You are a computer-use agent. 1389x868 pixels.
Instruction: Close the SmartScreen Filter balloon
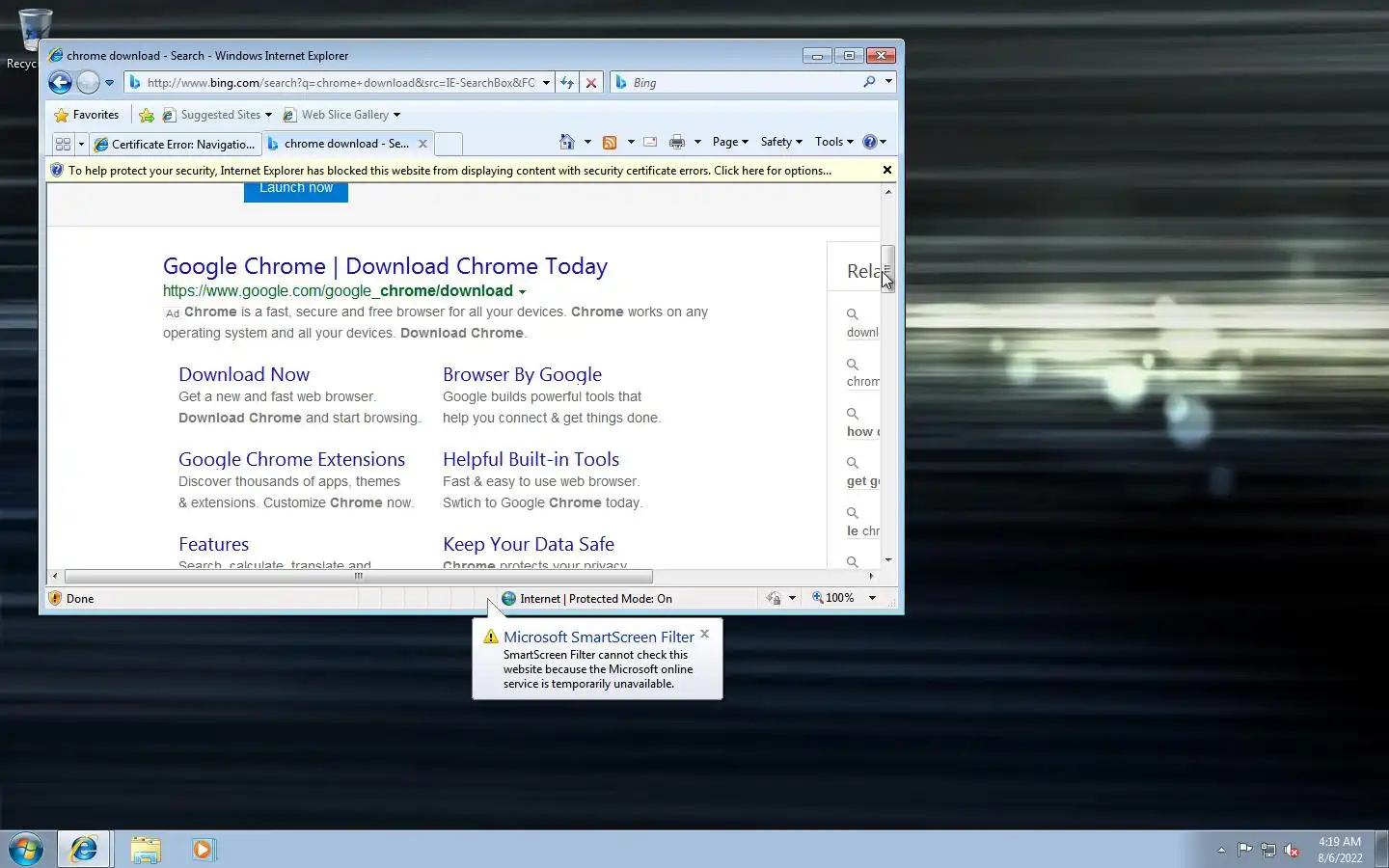coord(705,634)
